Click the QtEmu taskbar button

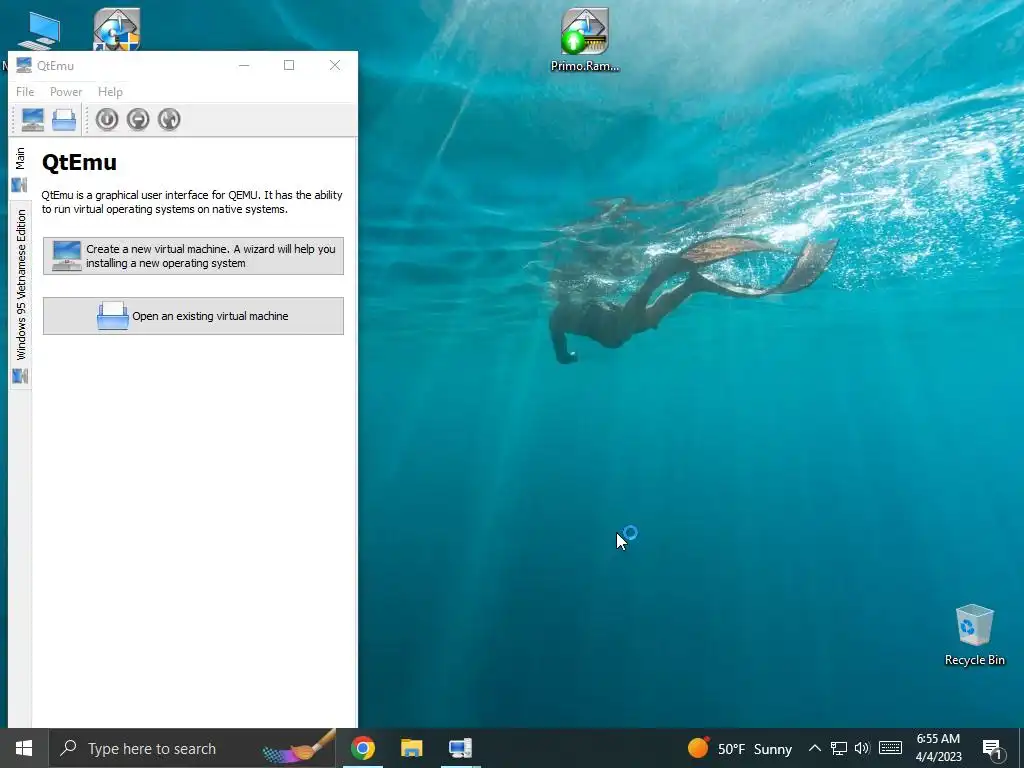[460, 748]
